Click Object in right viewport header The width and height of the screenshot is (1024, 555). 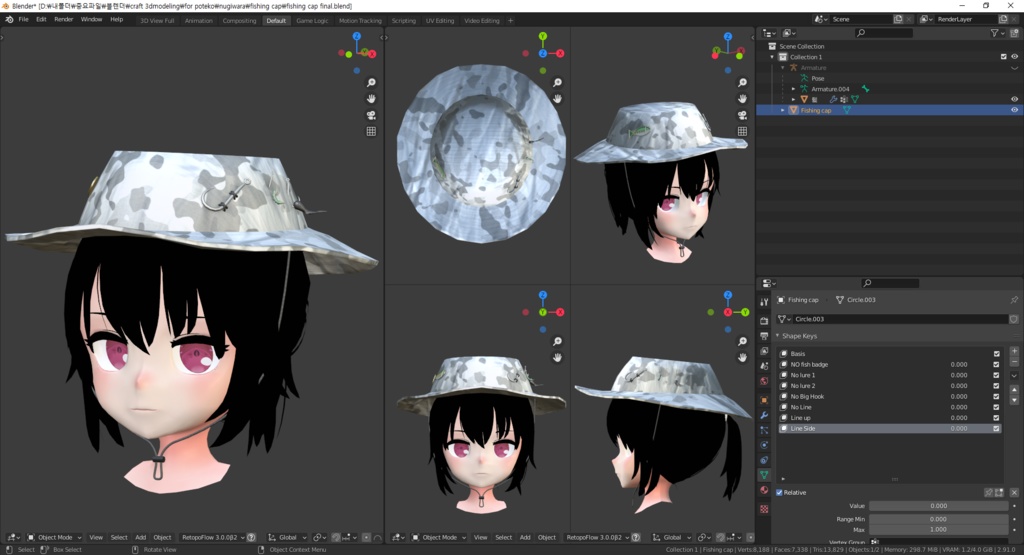(547, 537)
